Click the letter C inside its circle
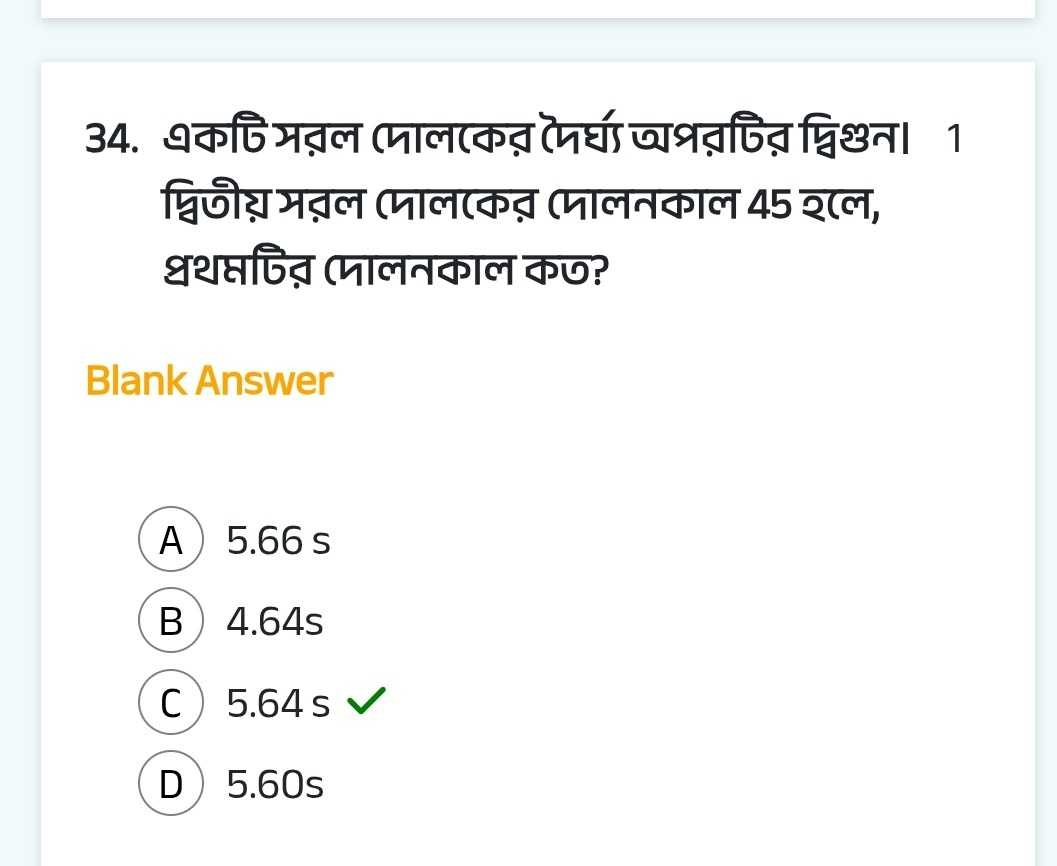The image size is (1057, 866). tap(170, 703)
